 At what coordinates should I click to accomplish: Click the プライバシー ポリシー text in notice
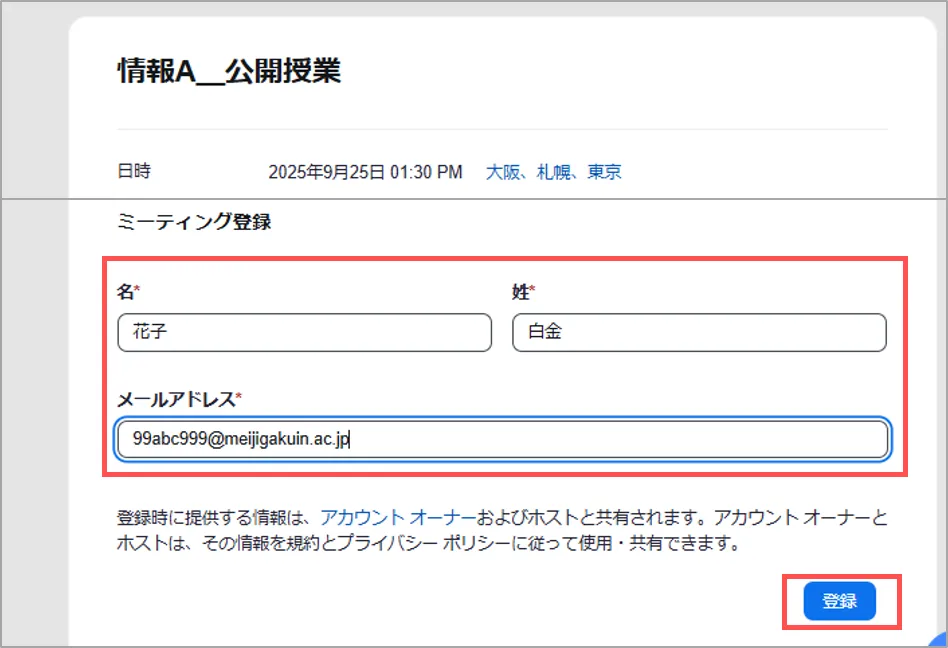tap(436, 545)
